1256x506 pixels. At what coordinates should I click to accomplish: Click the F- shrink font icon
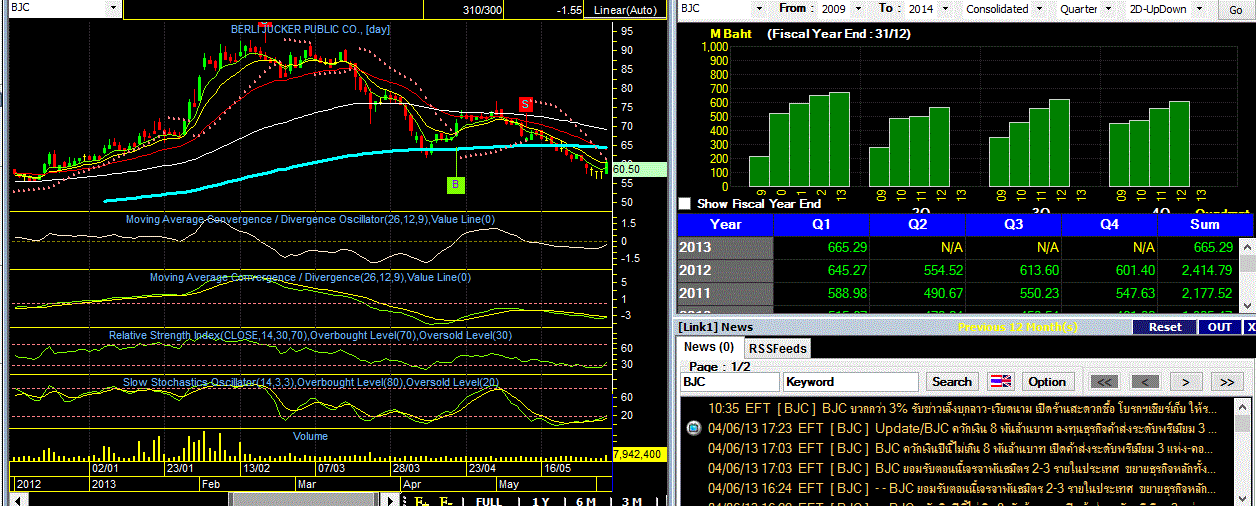coord(446,501)
